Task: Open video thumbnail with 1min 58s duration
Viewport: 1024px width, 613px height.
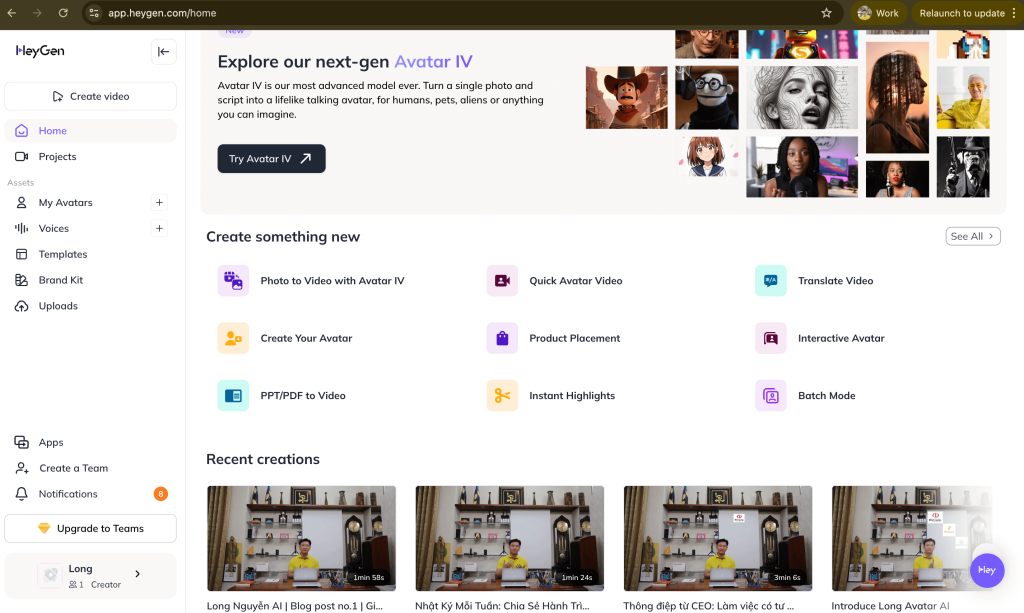Action: coord(301,538)
